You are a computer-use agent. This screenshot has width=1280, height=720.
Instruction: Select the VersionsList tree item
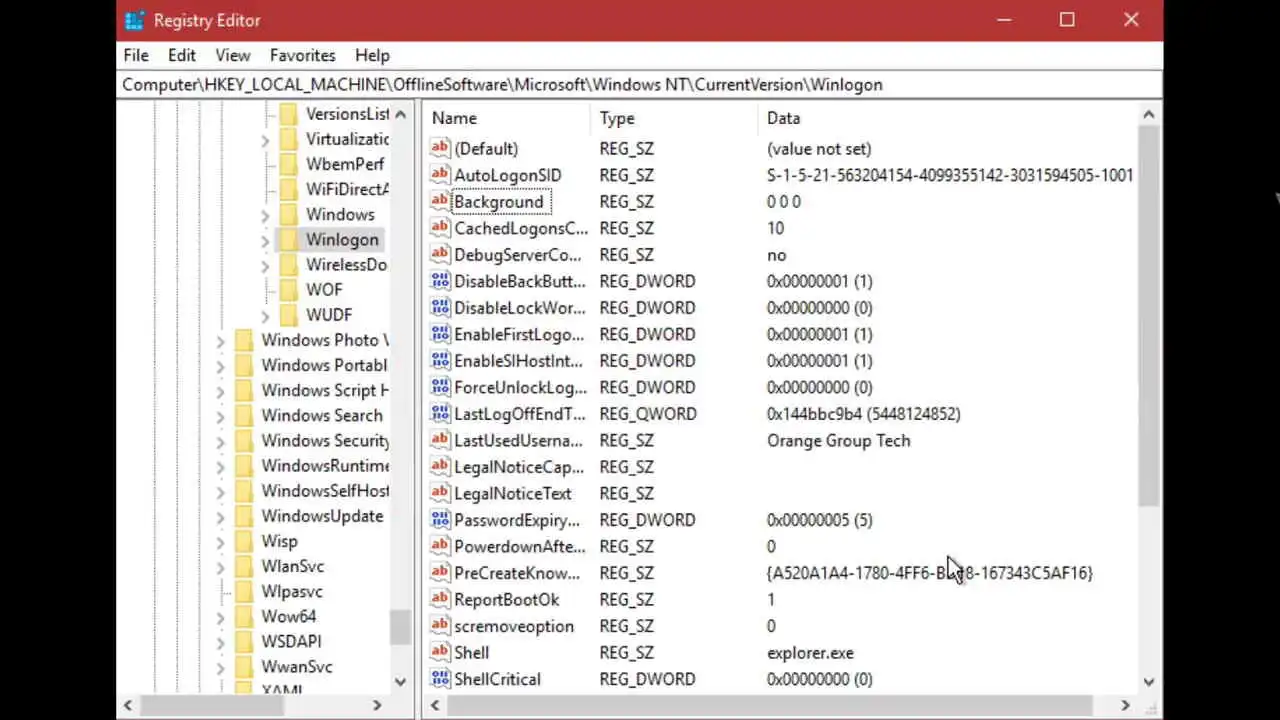347,114
